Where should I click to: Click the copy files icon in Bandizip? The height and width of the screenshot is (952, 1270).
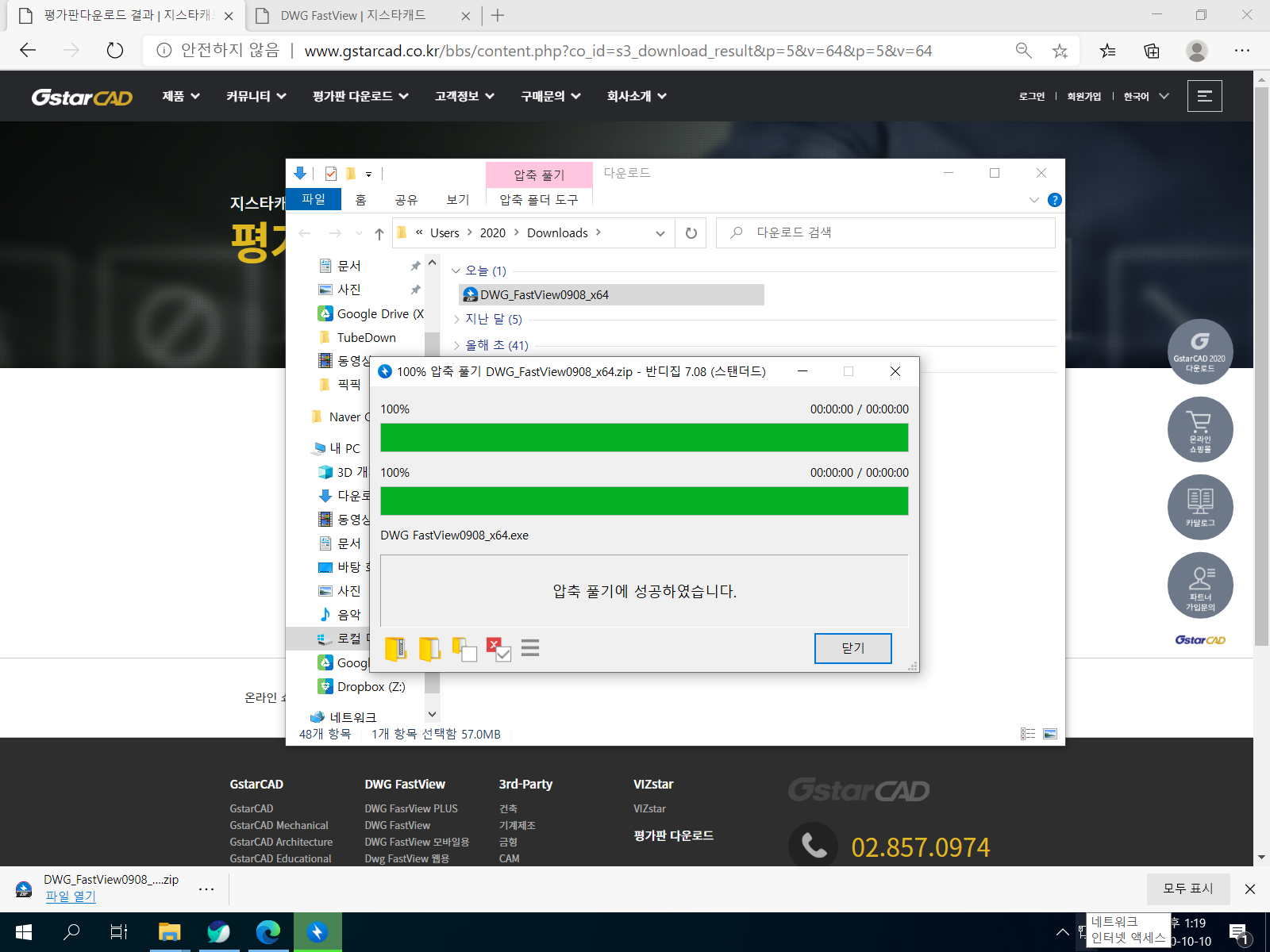464,649
